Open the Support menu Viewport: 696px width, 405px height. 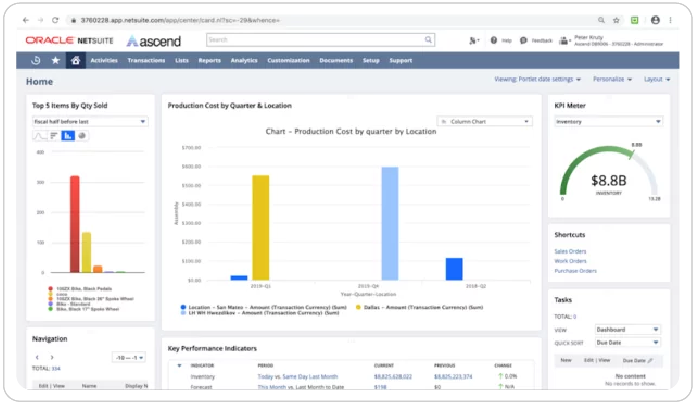(x=401, y=60)
